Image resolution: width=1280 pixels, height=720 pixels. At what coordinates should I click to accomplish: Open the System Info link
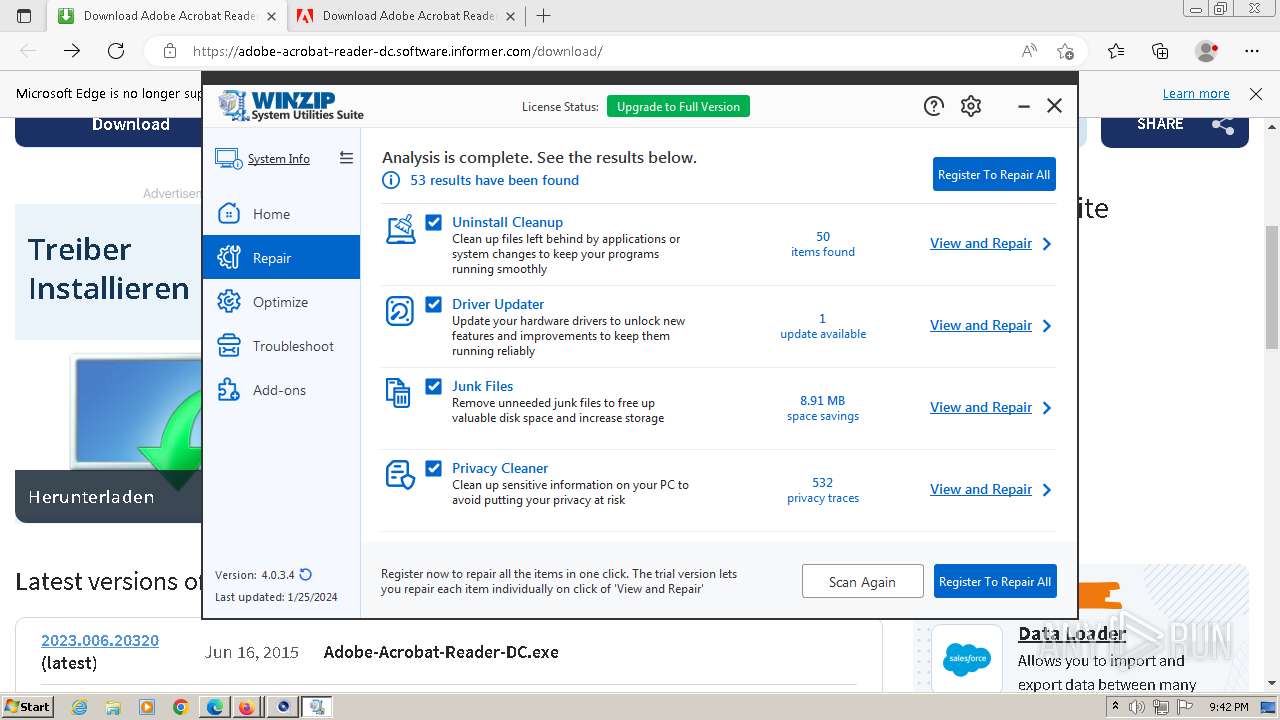[x=279, y=159]
